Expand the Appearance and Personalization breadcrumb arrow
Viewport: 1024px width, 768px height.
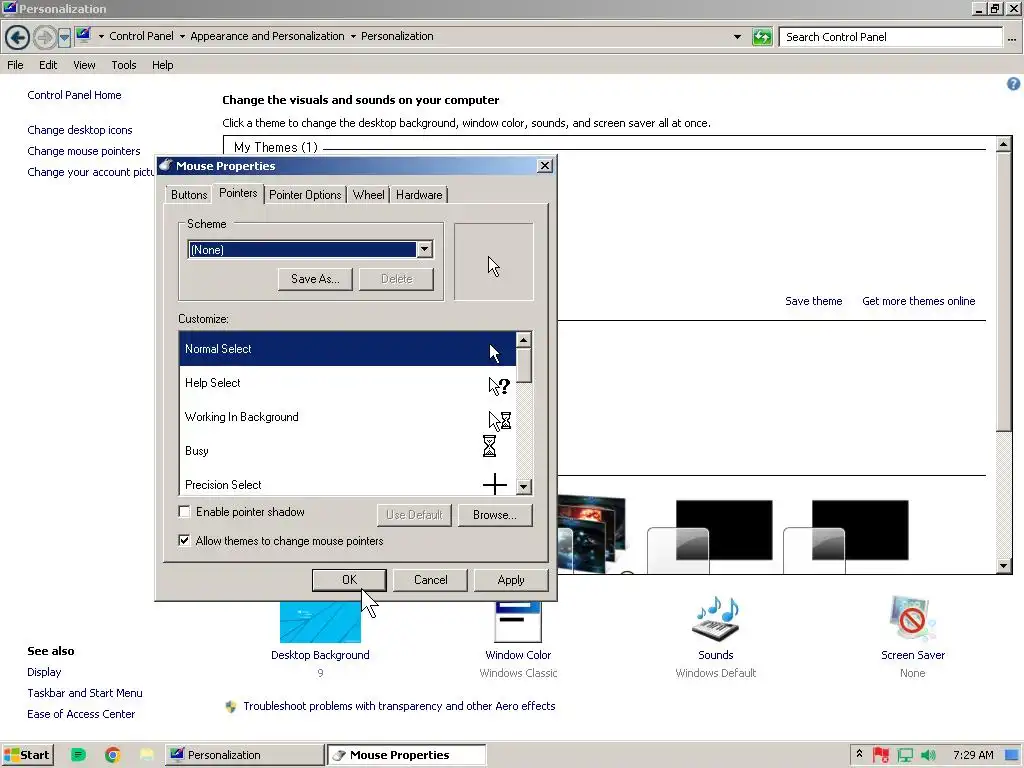(x=353, y=37)
